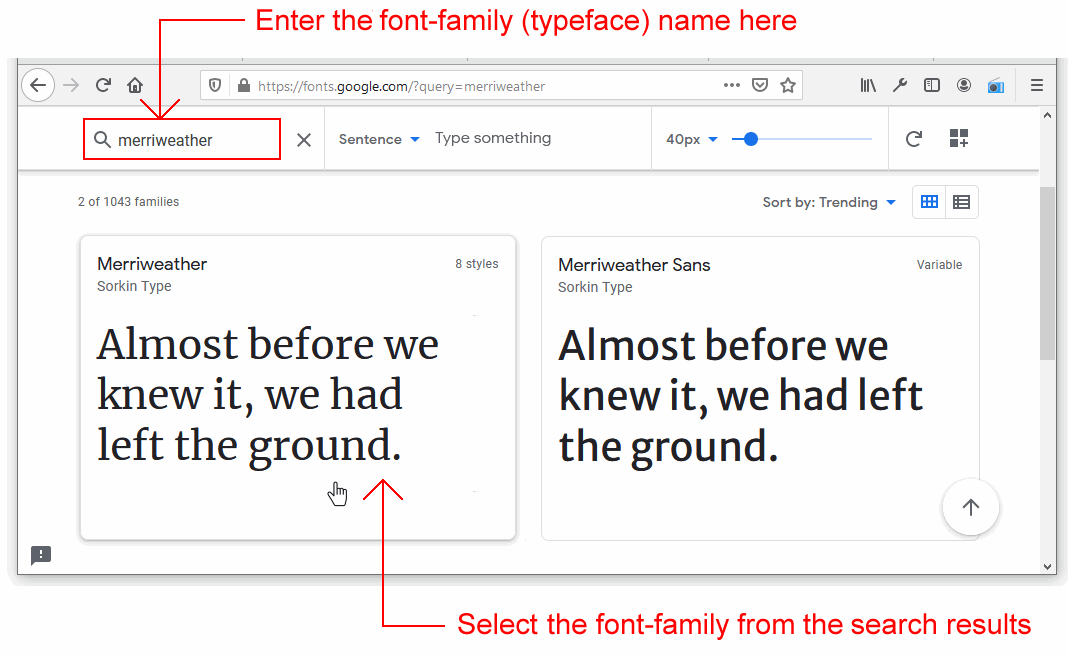
Task: Click 'Sorkin Type' under Merriweather Sans
Action: tap(595, 287)
